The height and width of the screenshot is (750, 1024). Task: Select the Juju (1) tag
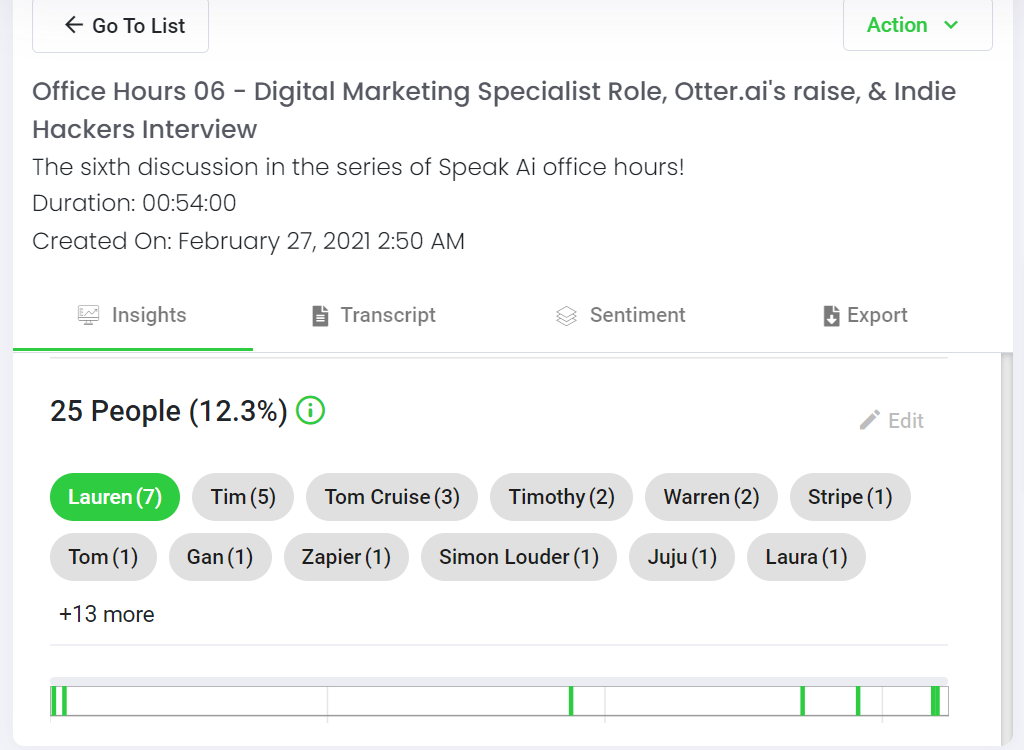click(x=682, y=557)
